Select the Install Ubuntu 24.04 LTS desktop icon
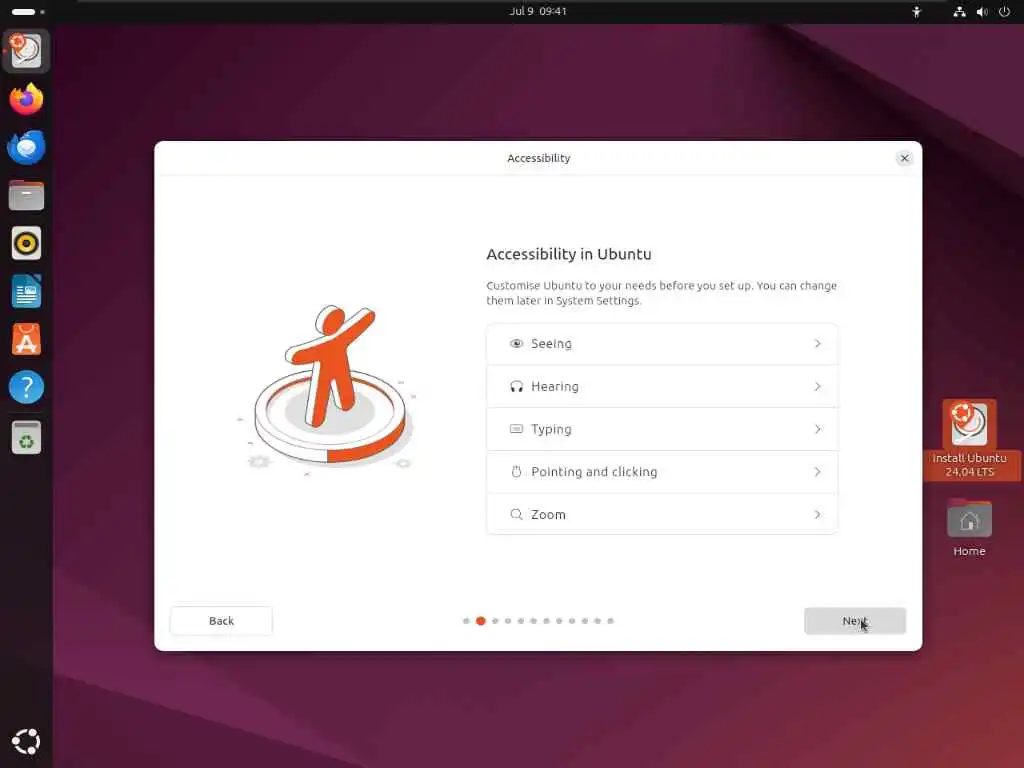1024x768 pixels. point(970,440)
